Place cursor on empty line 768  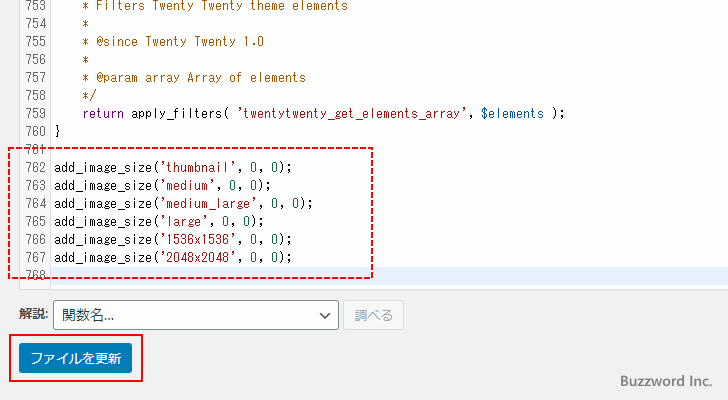click(389, 275)
